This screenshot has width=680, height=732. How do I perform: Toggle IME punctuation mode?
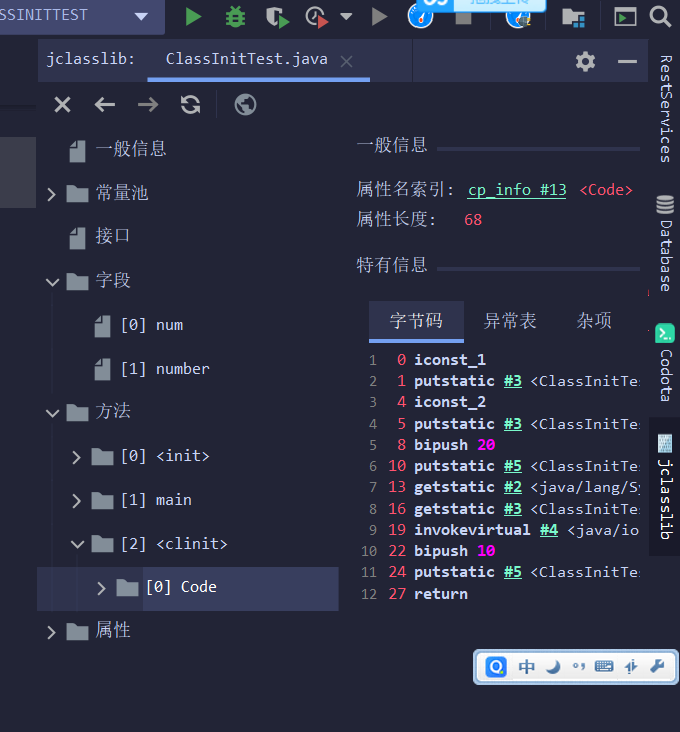(x=579, y=666)
